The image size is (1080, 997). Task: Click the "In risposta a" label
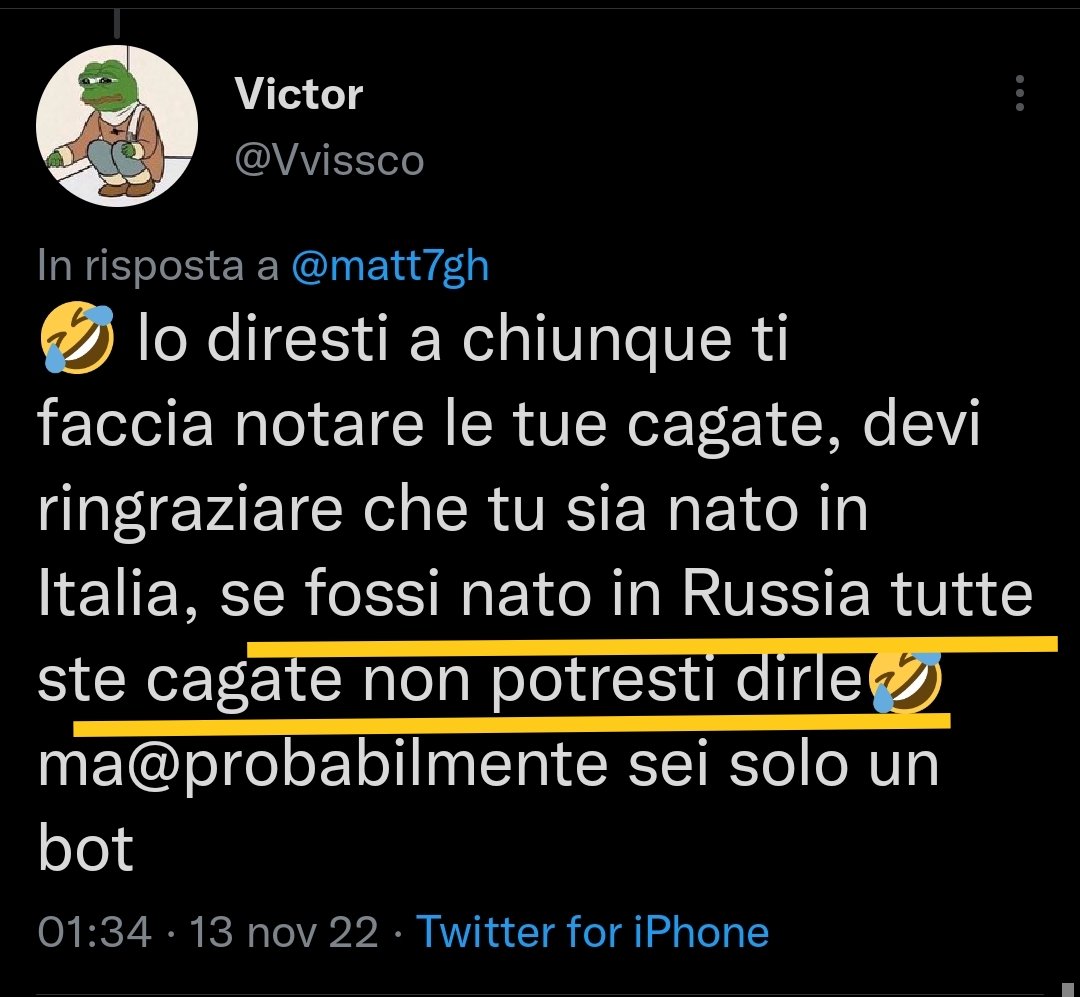coord(158,266)
